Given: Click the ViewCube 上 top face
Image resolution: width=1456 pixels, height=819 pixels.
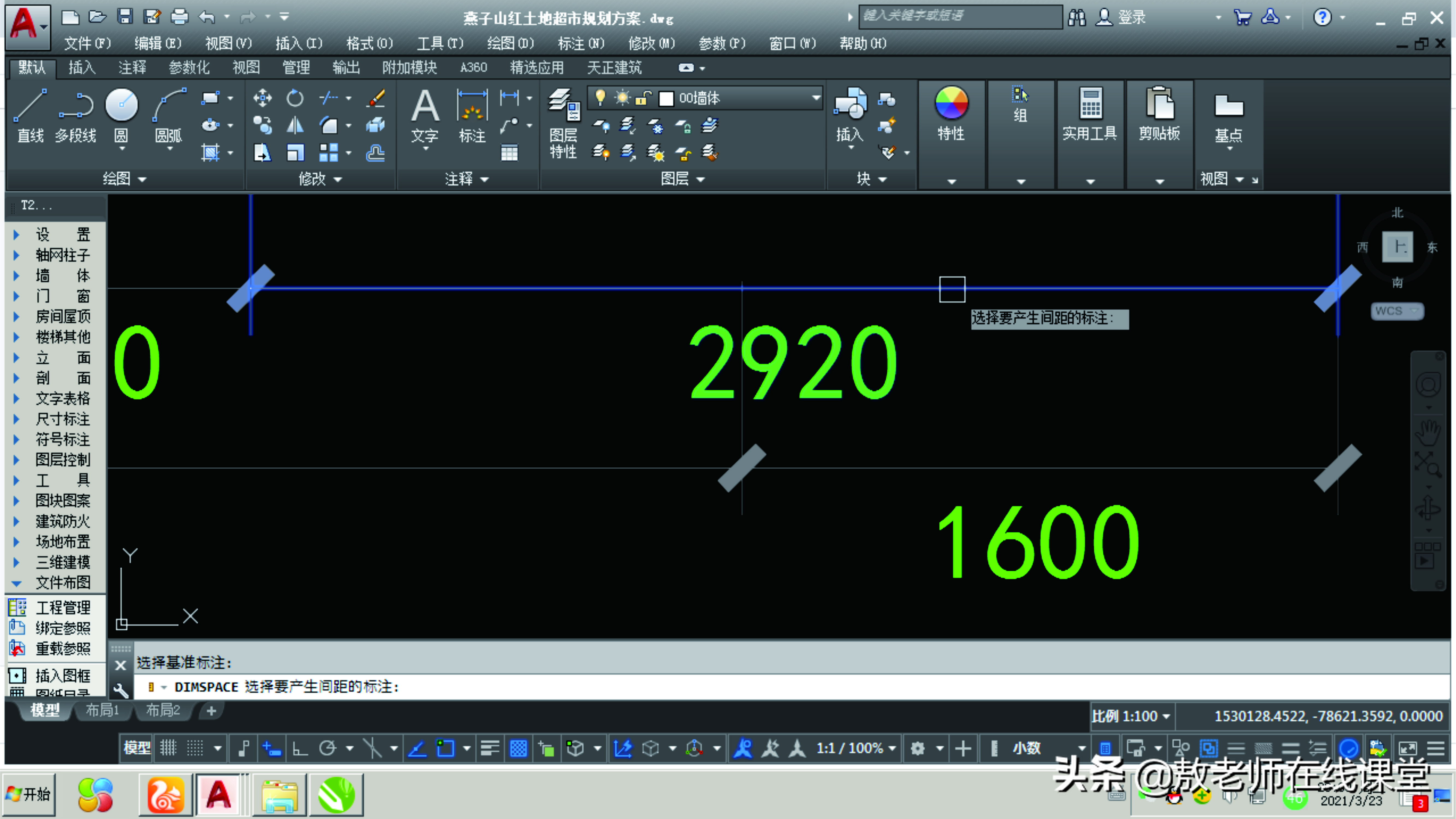Looking at the screenshot, I should [1397, 247].
